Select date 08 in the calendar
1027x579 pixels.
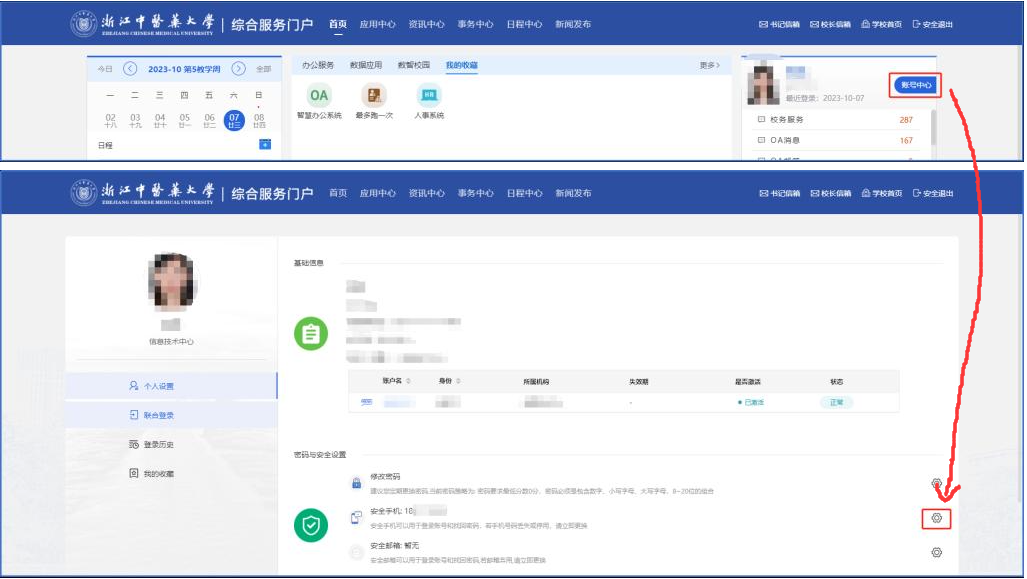tap(259, 120)
